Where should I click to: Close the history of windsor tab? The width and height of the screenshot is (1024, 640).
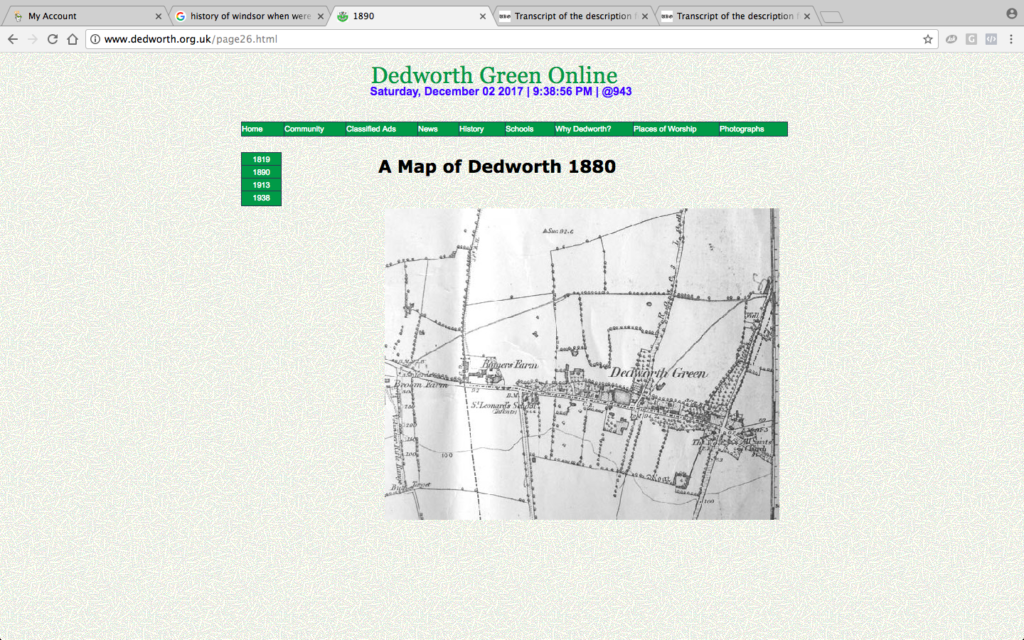[320, 16]
